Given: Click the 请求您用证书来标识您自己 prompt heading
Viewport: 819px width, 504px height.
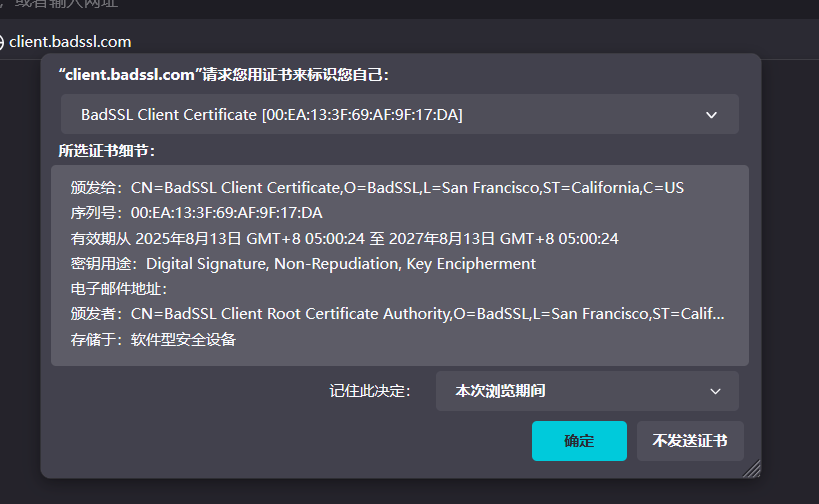Looking at the screenshot, I should click(224, 75).
